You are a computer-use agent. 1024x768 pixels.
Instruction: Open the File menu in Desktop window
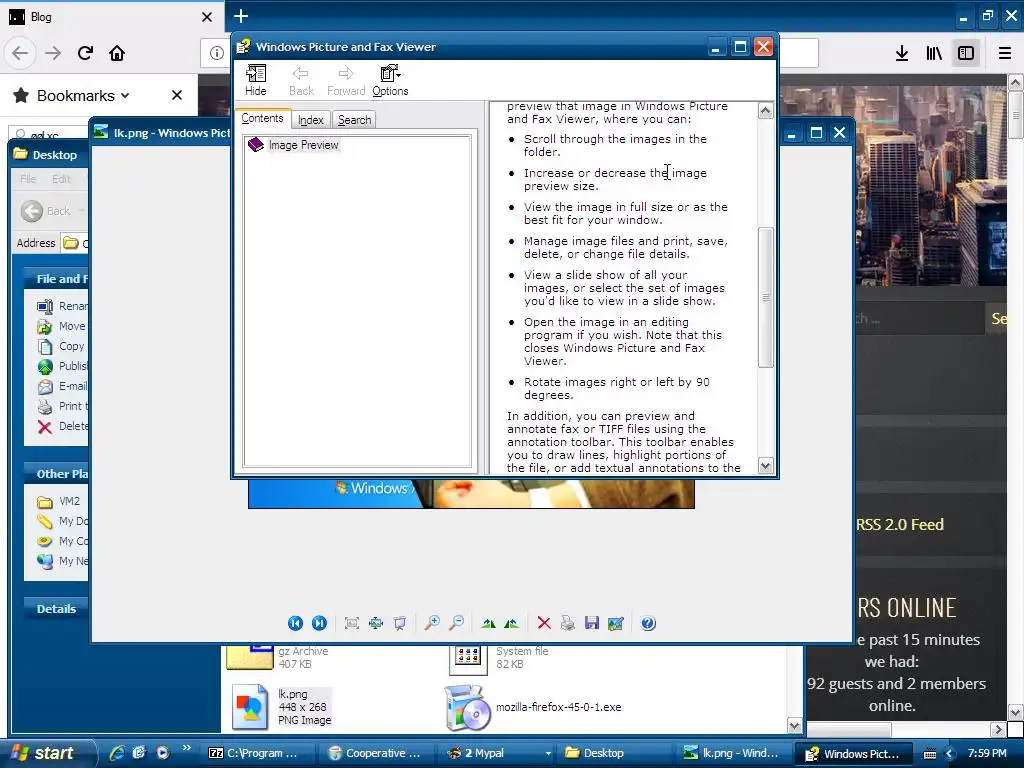tap(28, 179)
